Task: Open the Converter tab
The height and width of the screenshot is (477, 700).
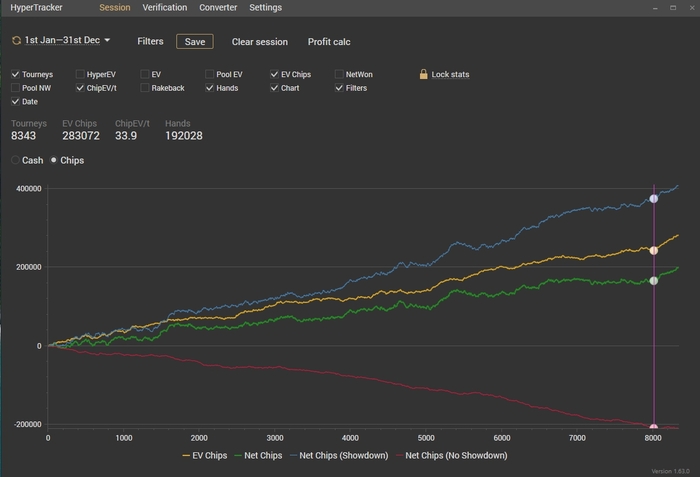Action: click(x=218, y=8)
